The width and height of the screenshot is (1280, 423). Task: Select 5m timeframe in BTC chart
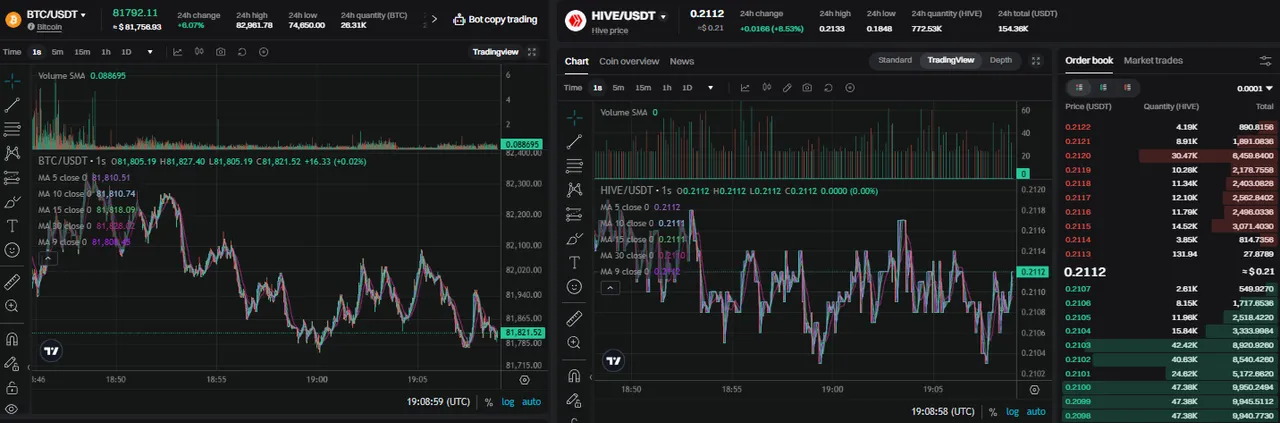[58, 52]
